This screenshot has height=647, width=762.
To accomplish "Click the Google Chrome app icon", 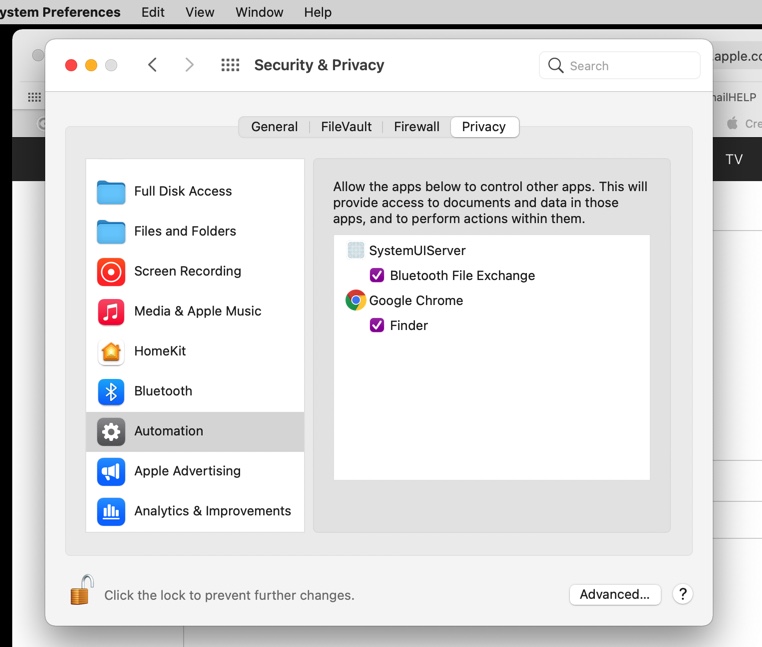I will pos(356,300).
